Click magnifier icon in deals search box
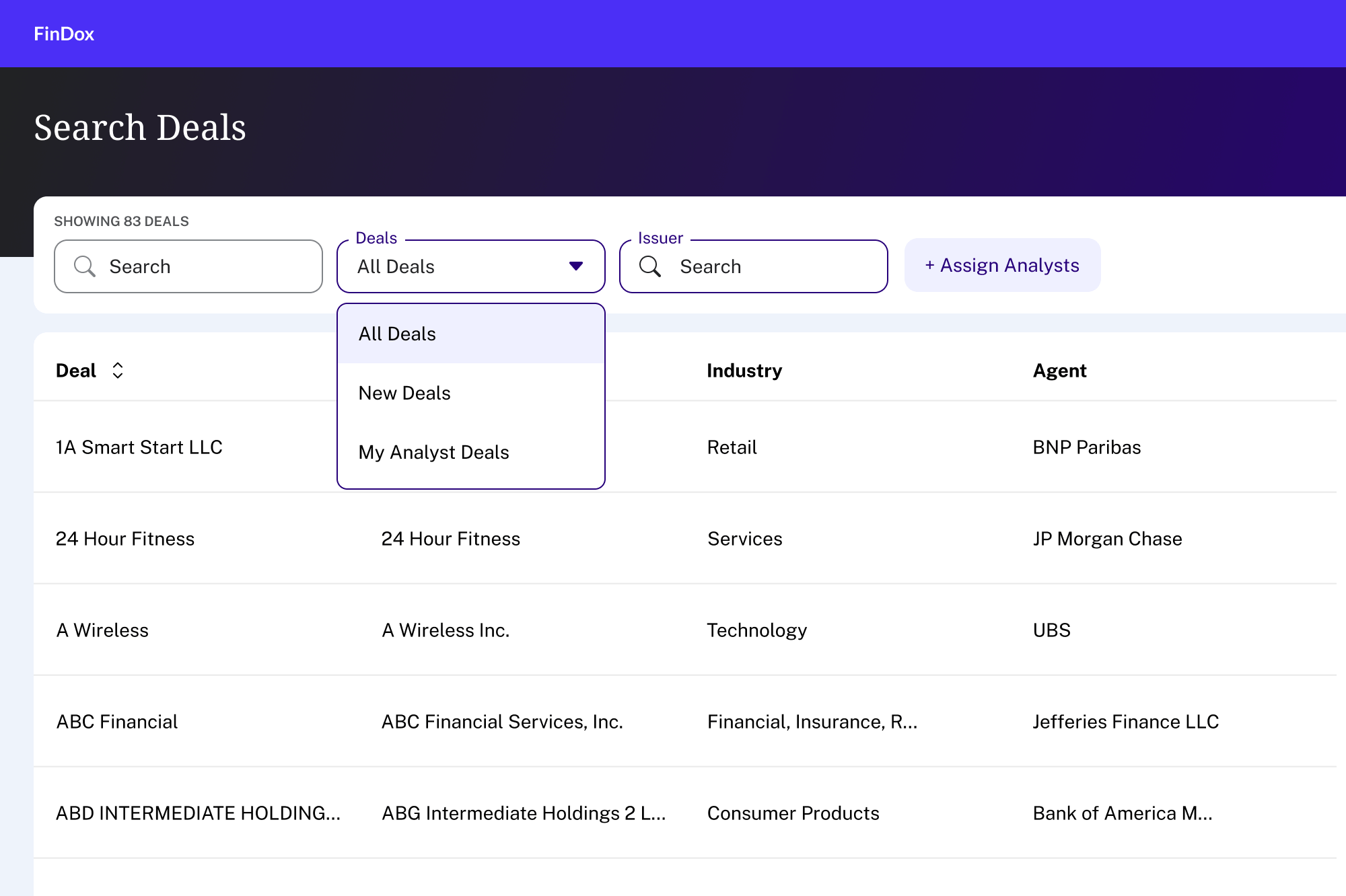 coord(85,266)
